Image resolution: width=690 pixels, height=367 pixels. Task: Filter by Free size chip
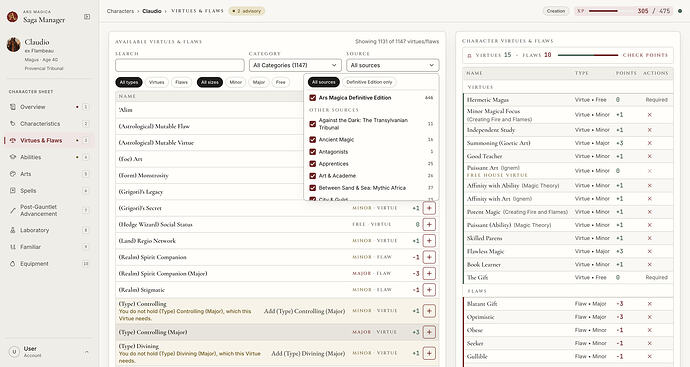click(x=281, y=82)
